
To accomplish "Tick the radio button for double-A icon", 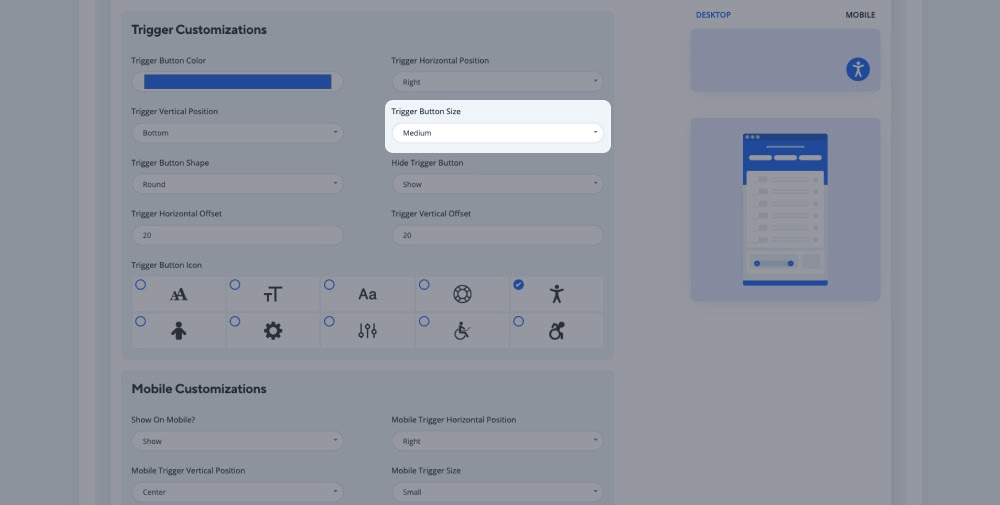I will coord(140,284).
